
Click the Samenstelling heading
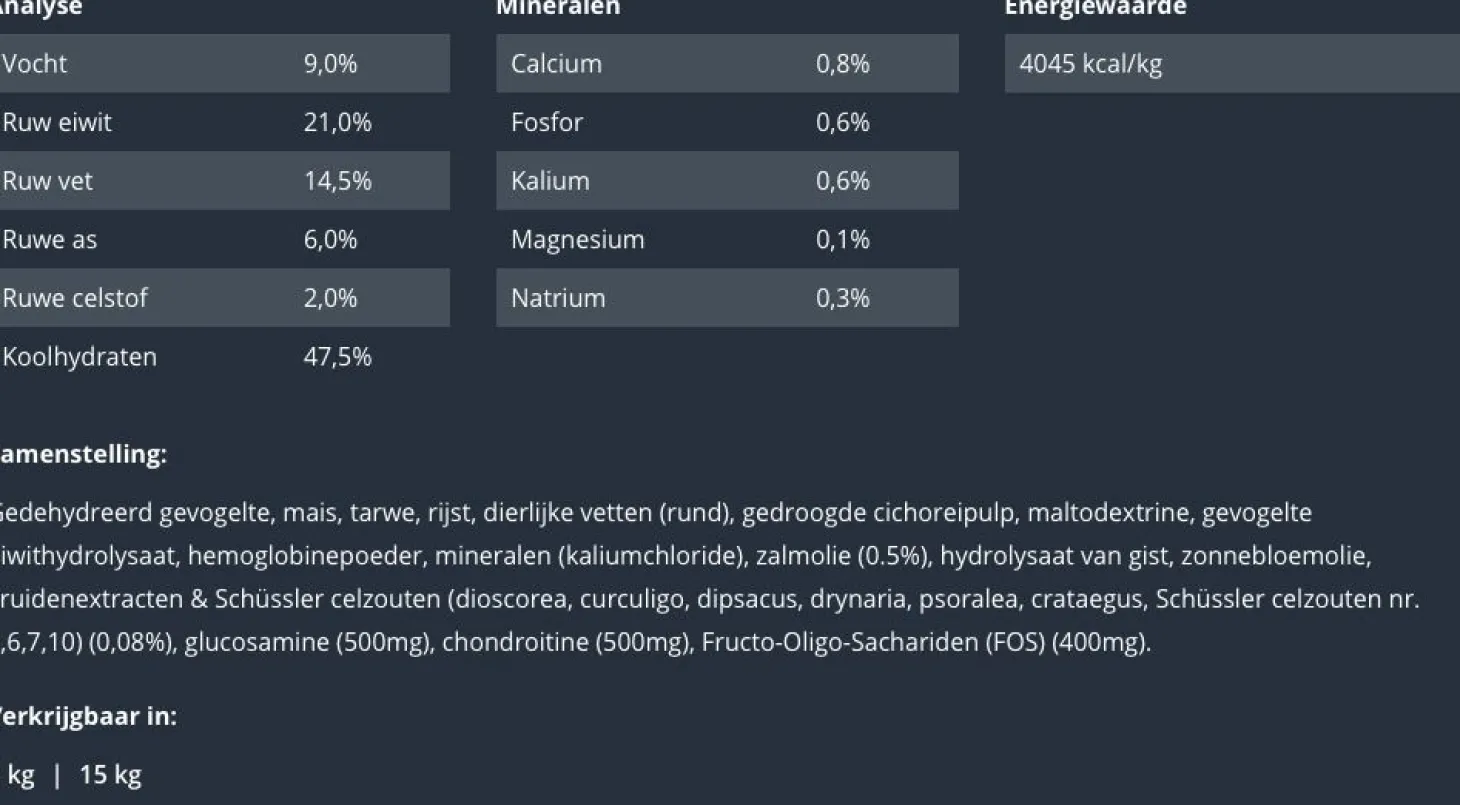point(83,454)
